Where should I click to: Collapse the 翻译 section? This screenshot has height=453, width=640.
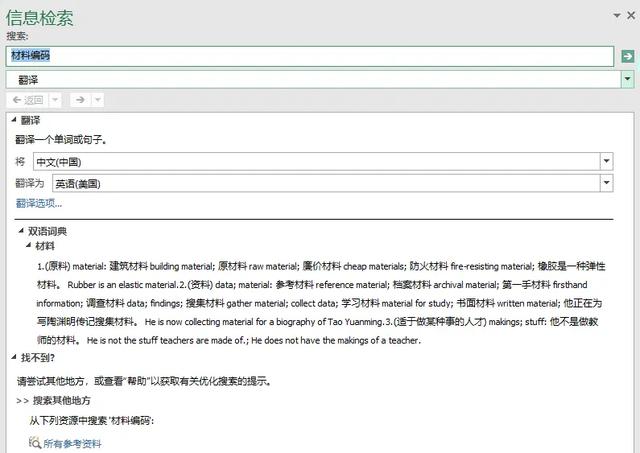coord(14,120)
